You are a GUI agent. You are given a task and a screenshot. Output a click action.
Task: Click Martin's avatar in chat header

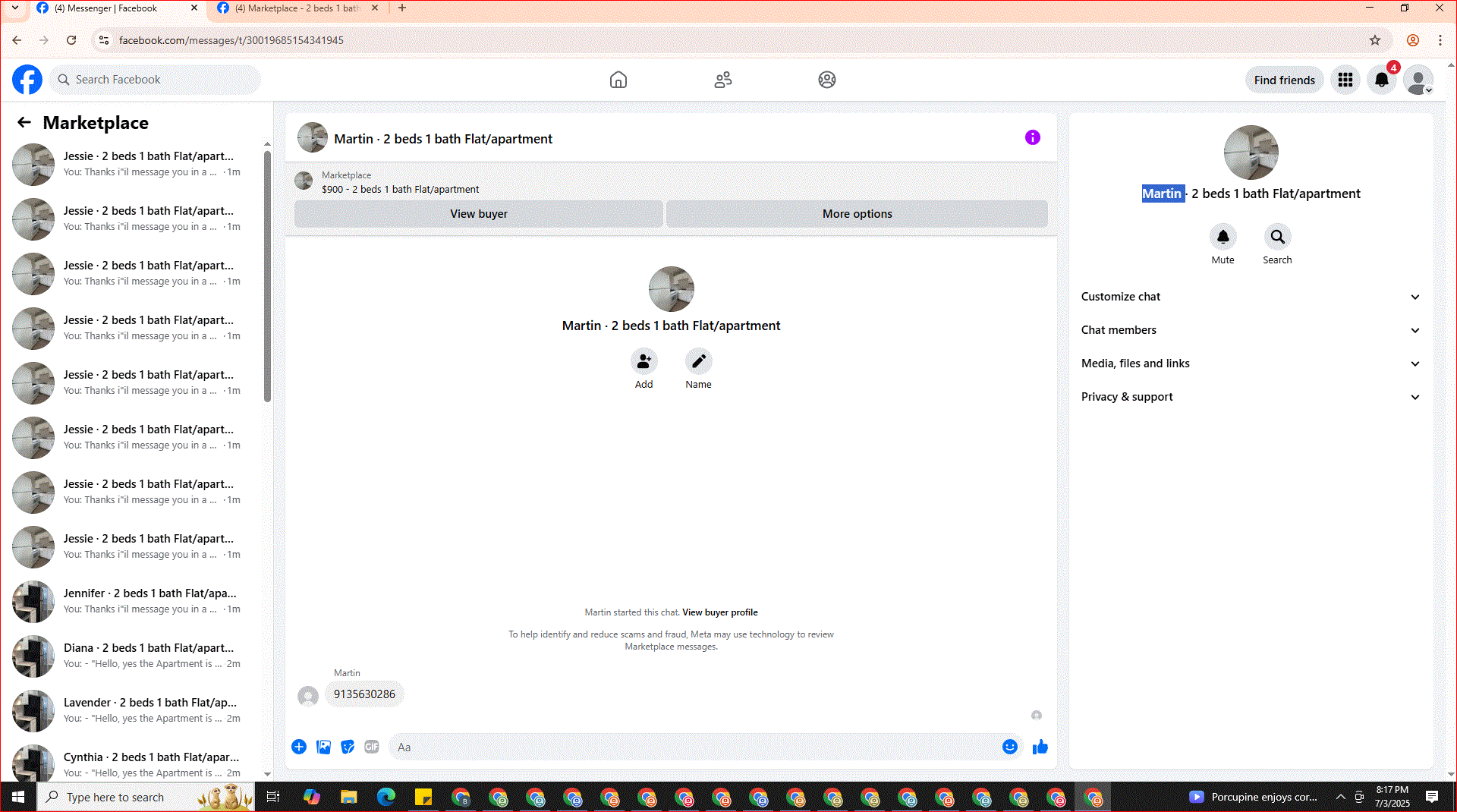[x=313, y=137]
